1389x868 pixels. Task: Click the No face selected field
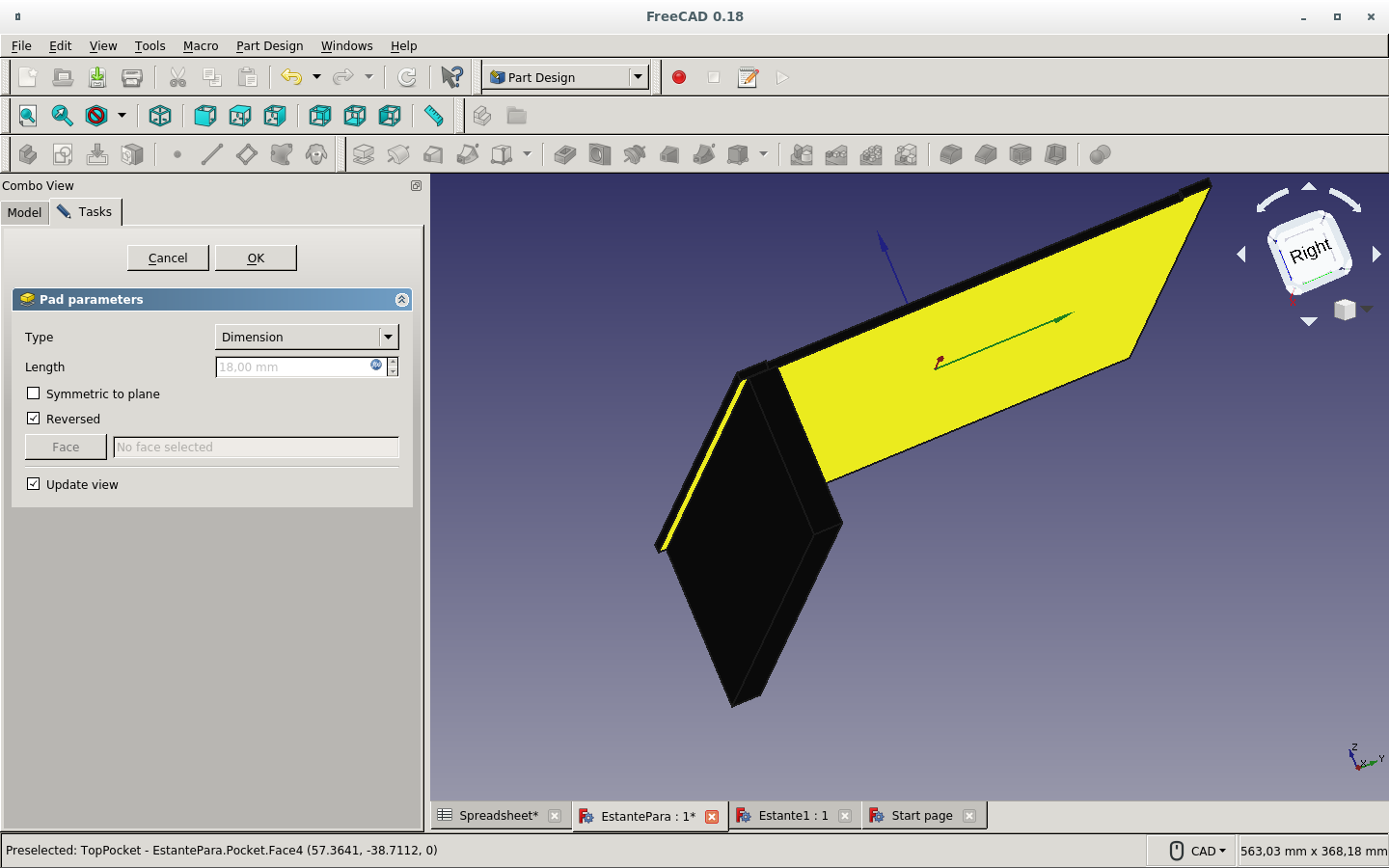[x=256, y=447]
